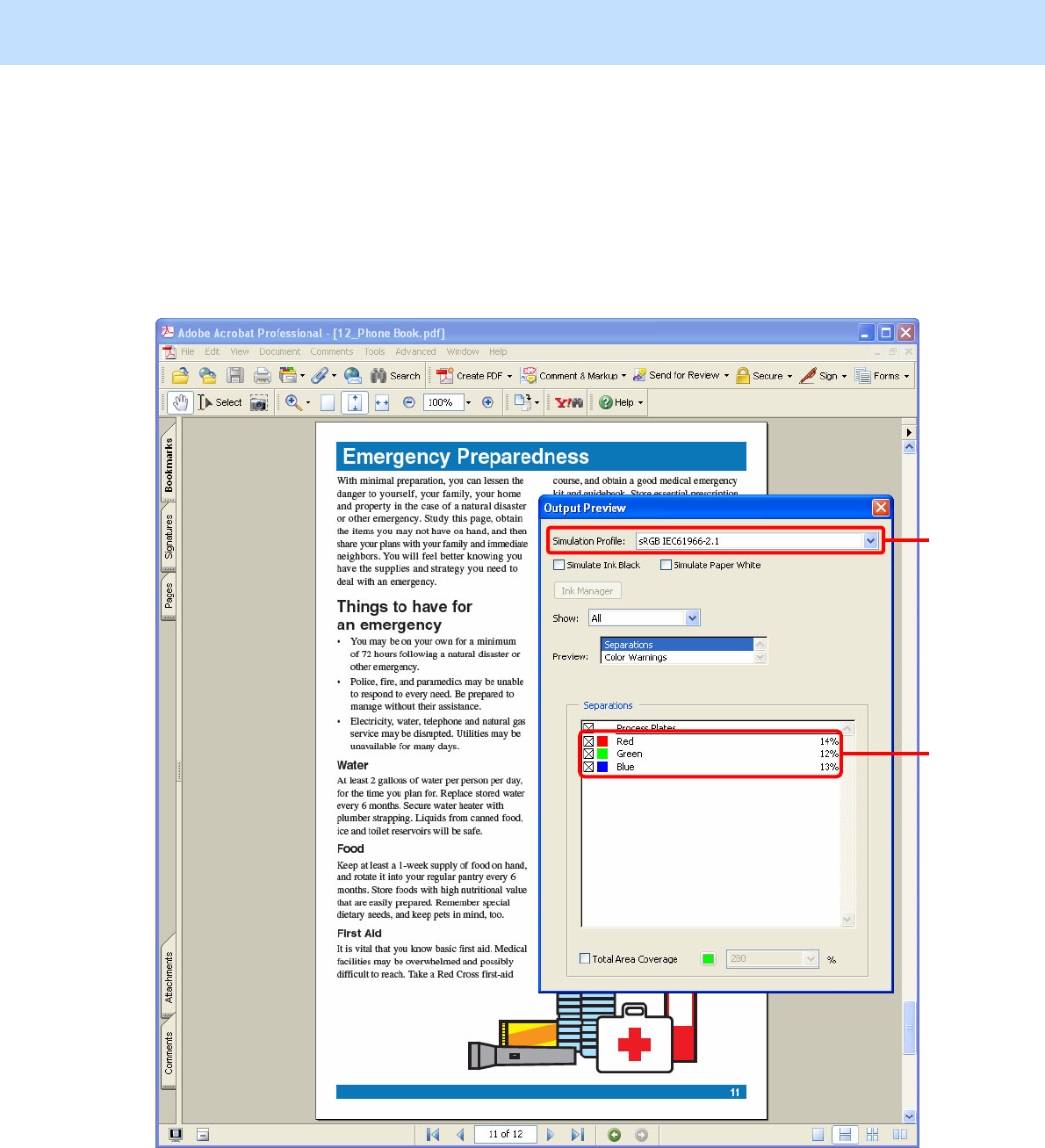Click the Fit Width icon
The width and height of the screenshot is (1045, 1148).
pos(382,402)
